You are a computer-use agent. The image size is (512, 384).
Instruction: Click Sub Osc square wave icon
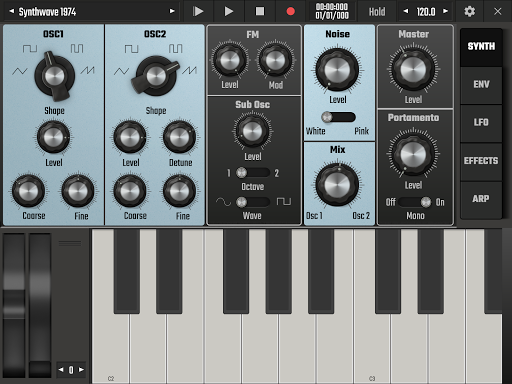coord(284,201)
